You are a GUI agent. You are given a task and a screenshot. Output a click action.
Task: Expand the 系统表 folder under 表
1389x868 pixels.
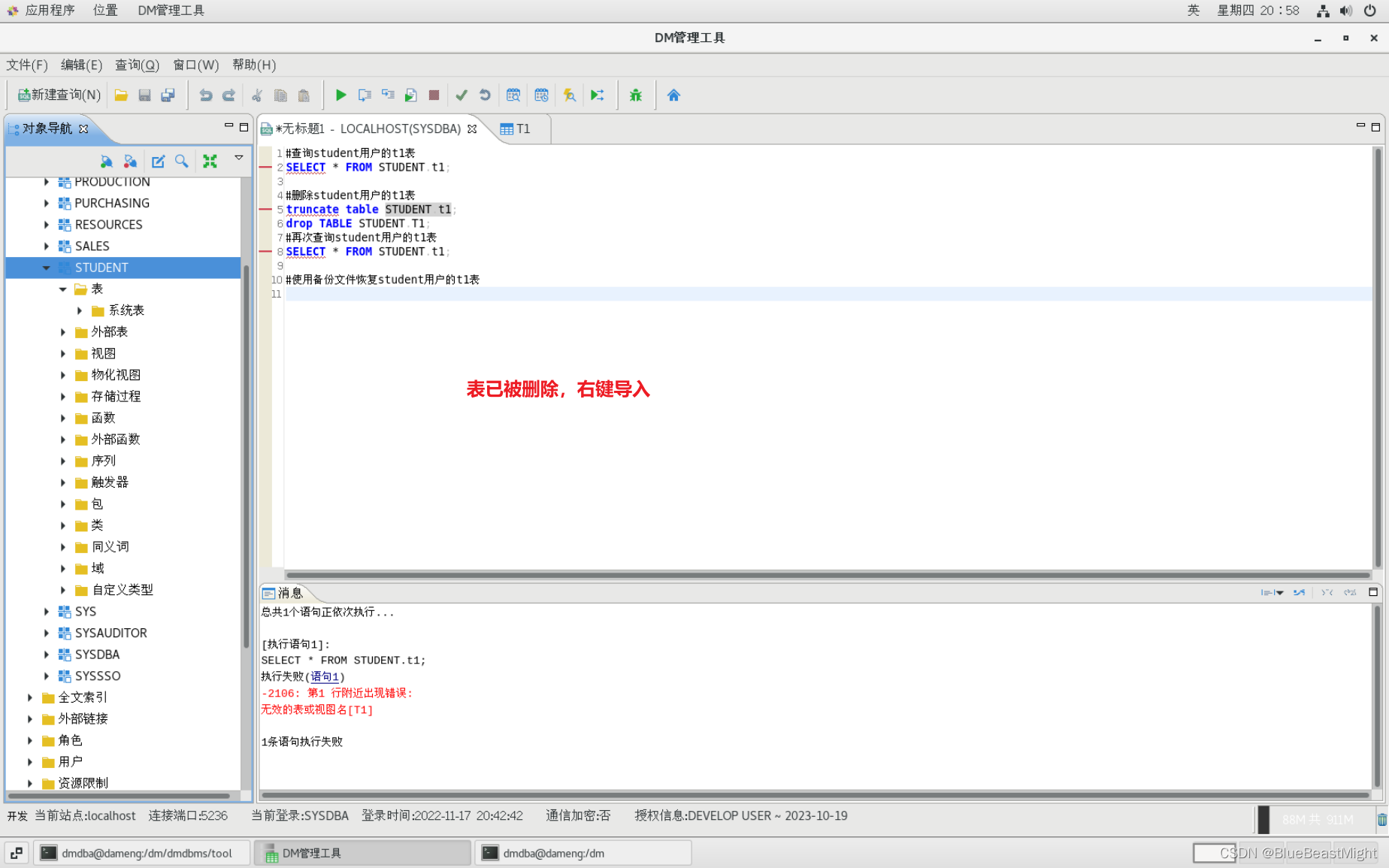coord(80,310)
